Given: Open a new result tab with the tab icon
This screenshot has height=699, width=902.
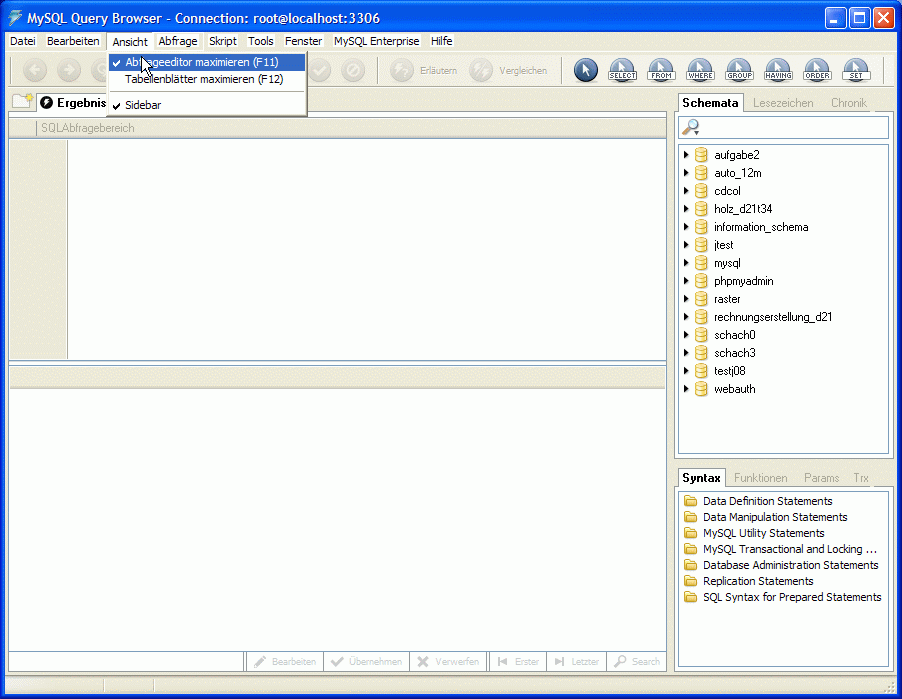Looking at the screenshot, I should pyautogui.click(x=22, y=102).
